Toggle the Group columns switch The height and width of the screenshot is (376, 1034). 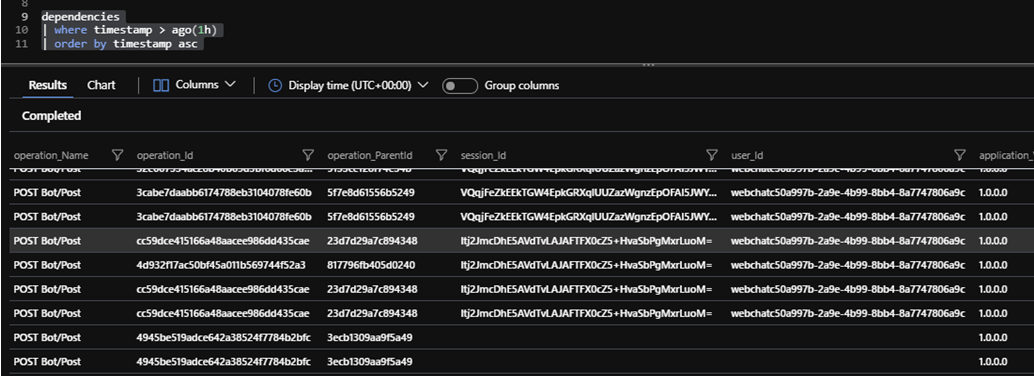coord(460,86)
